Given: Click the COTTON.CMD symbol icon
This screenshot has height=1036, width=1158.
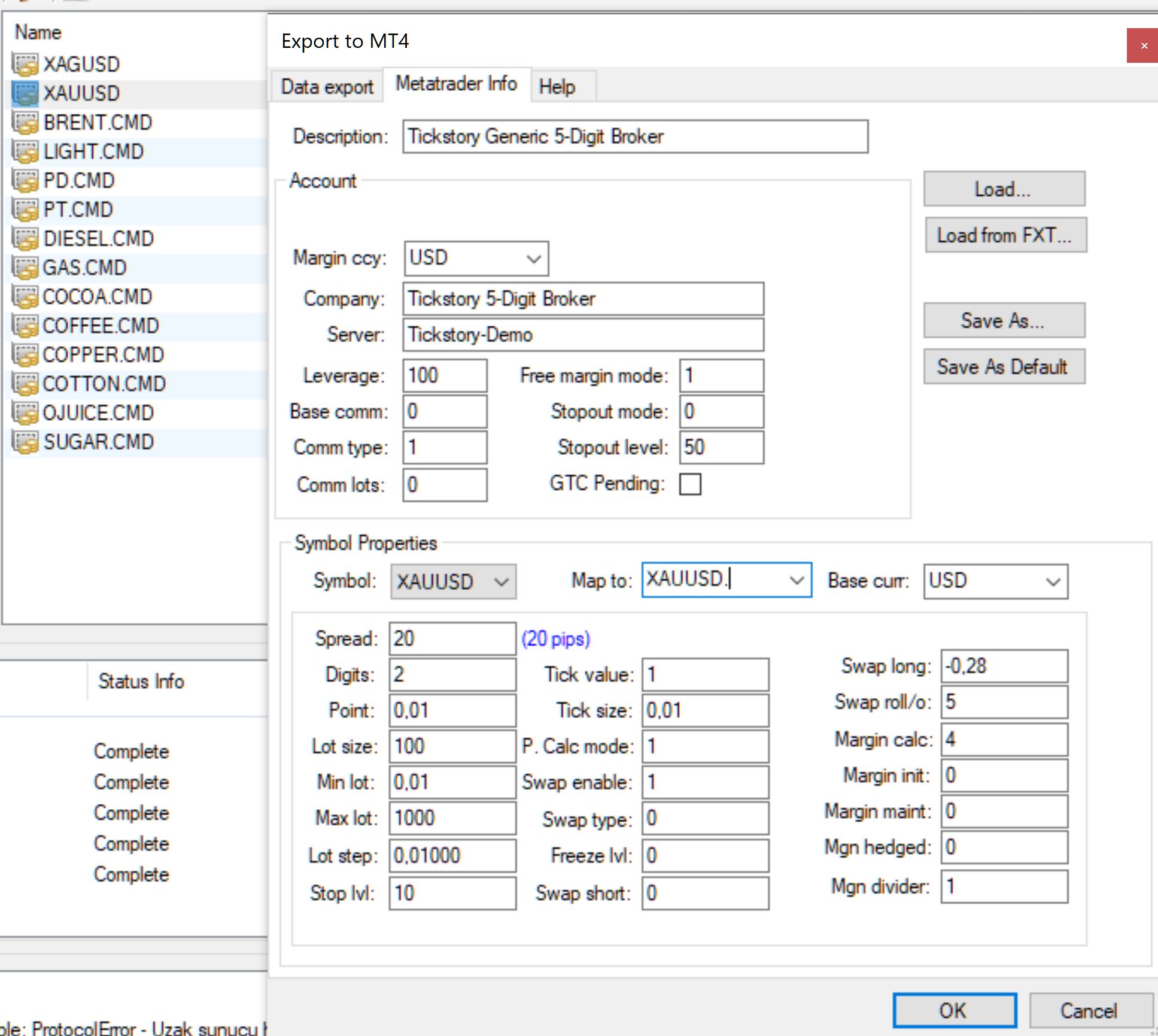Looking at the screenshot, I should (26, 384).
